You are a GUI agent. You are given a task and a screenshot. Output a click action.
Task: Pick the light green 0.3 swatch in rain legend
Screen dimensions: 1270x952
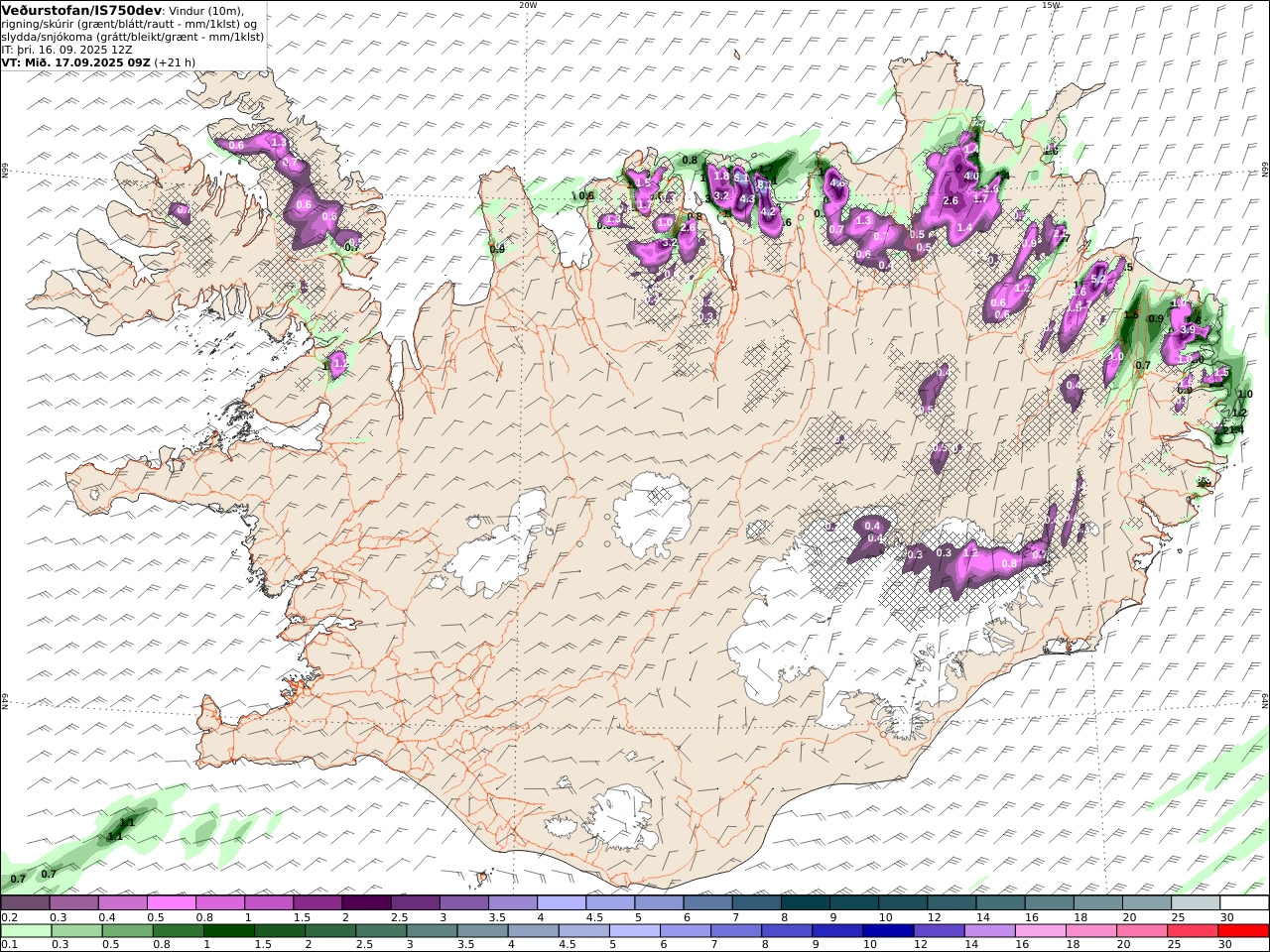point(76,931)
